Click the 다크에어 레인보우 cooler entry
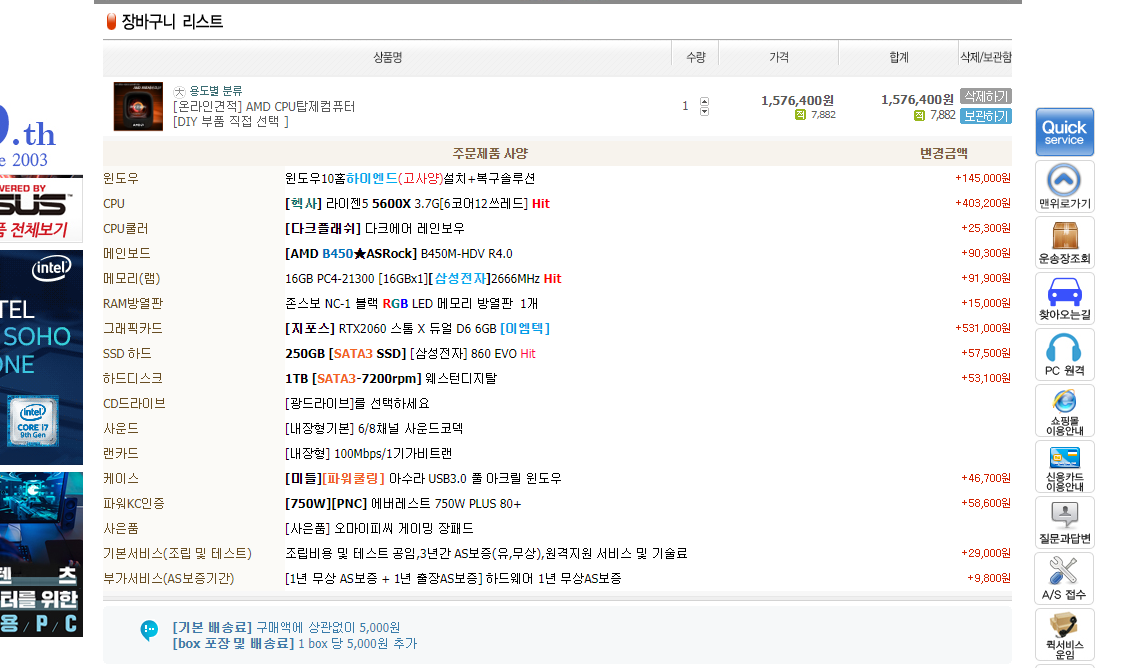Screen dimensions: 1148x668 point(375,229)
